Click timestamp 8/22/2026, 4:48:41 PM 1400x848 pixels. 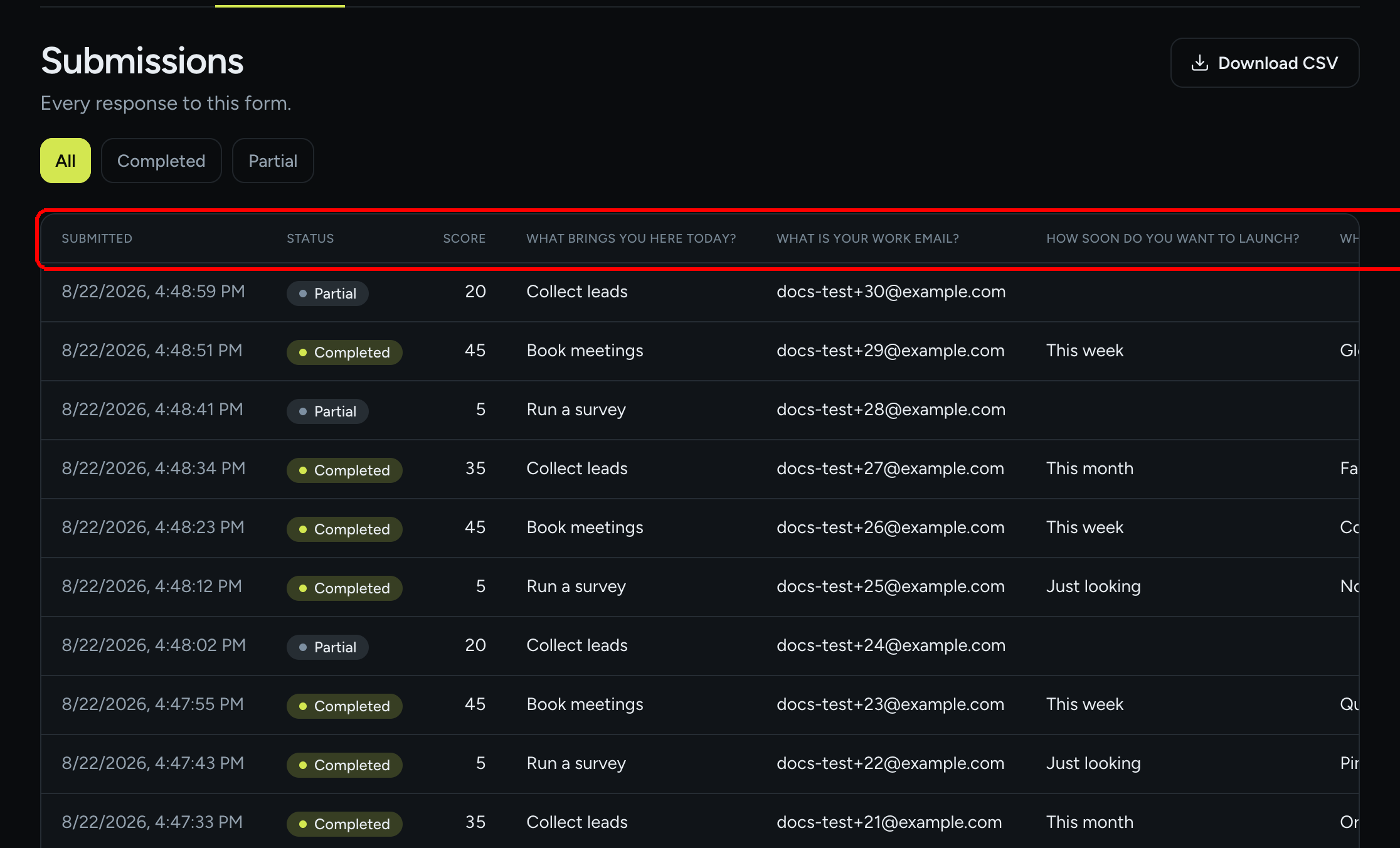[x=152, y=410]
